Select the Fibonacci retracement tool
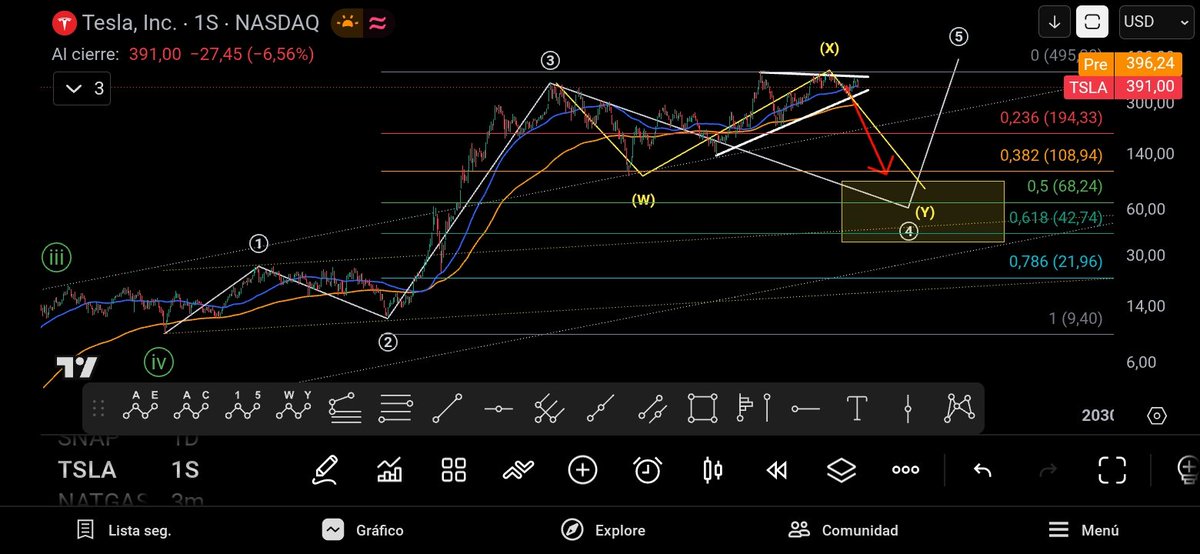This screenshot has height=554, width=1200. tap(397, 408)
